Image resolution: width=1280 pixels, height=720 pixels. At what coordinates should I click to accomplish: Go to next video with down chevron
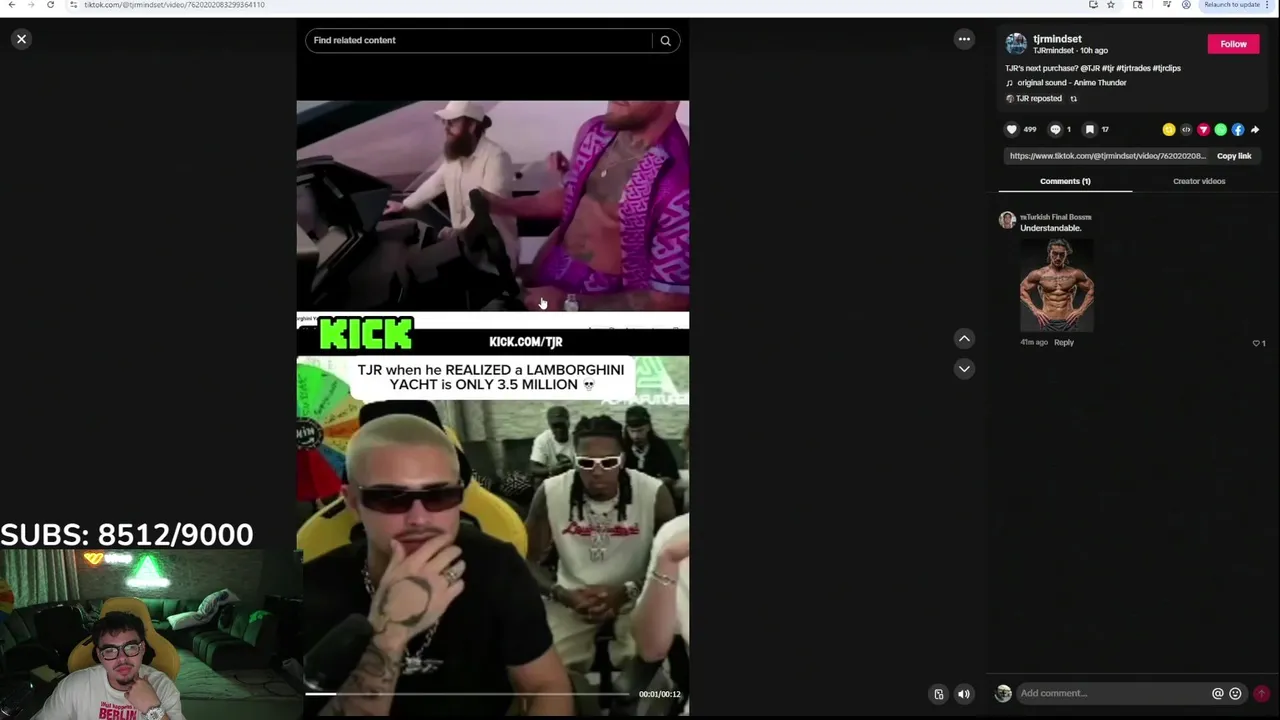coord(964,369)
